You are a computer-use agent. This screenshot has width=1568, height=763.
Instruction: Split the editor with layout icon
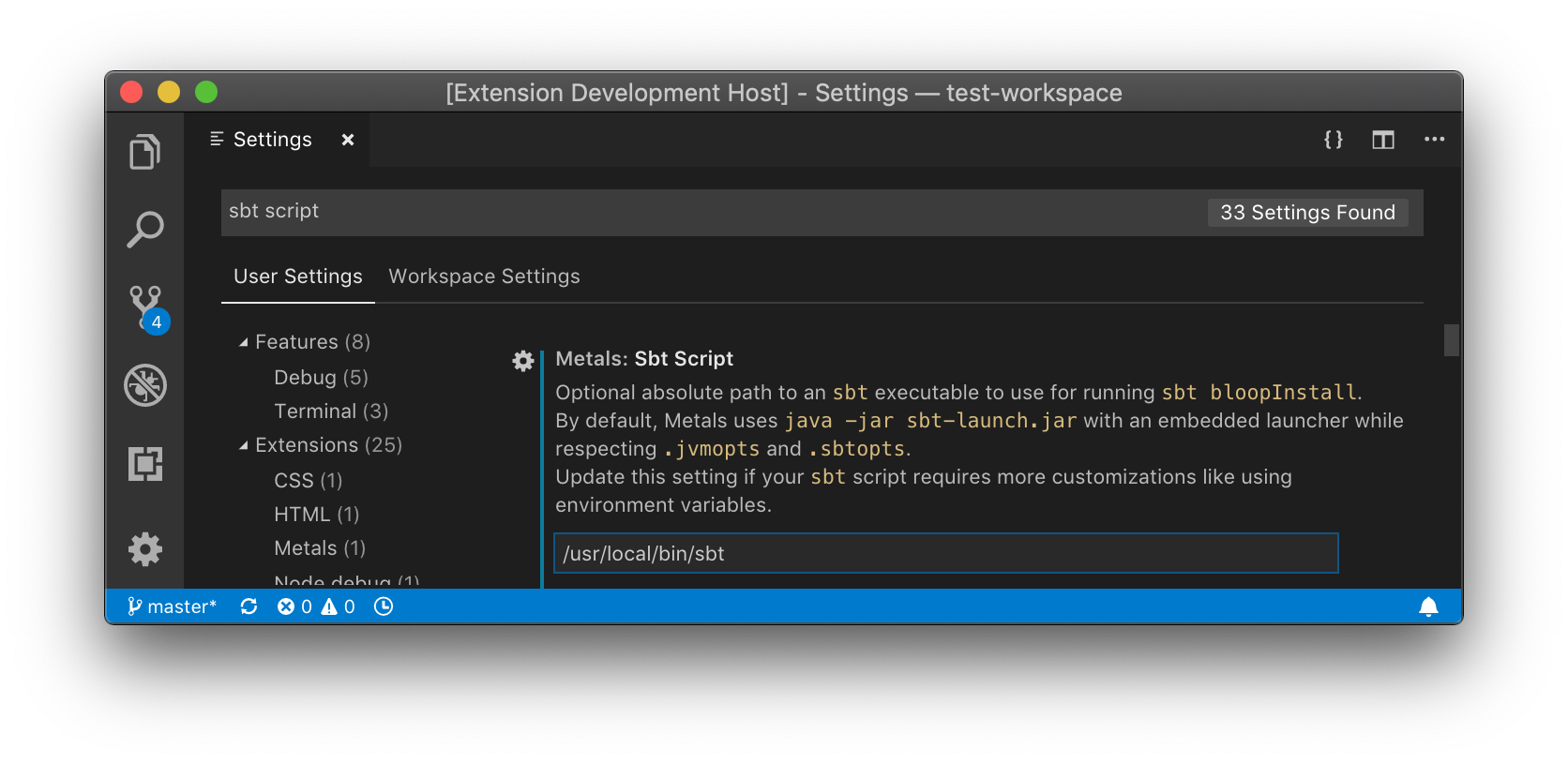[1383, 140]
